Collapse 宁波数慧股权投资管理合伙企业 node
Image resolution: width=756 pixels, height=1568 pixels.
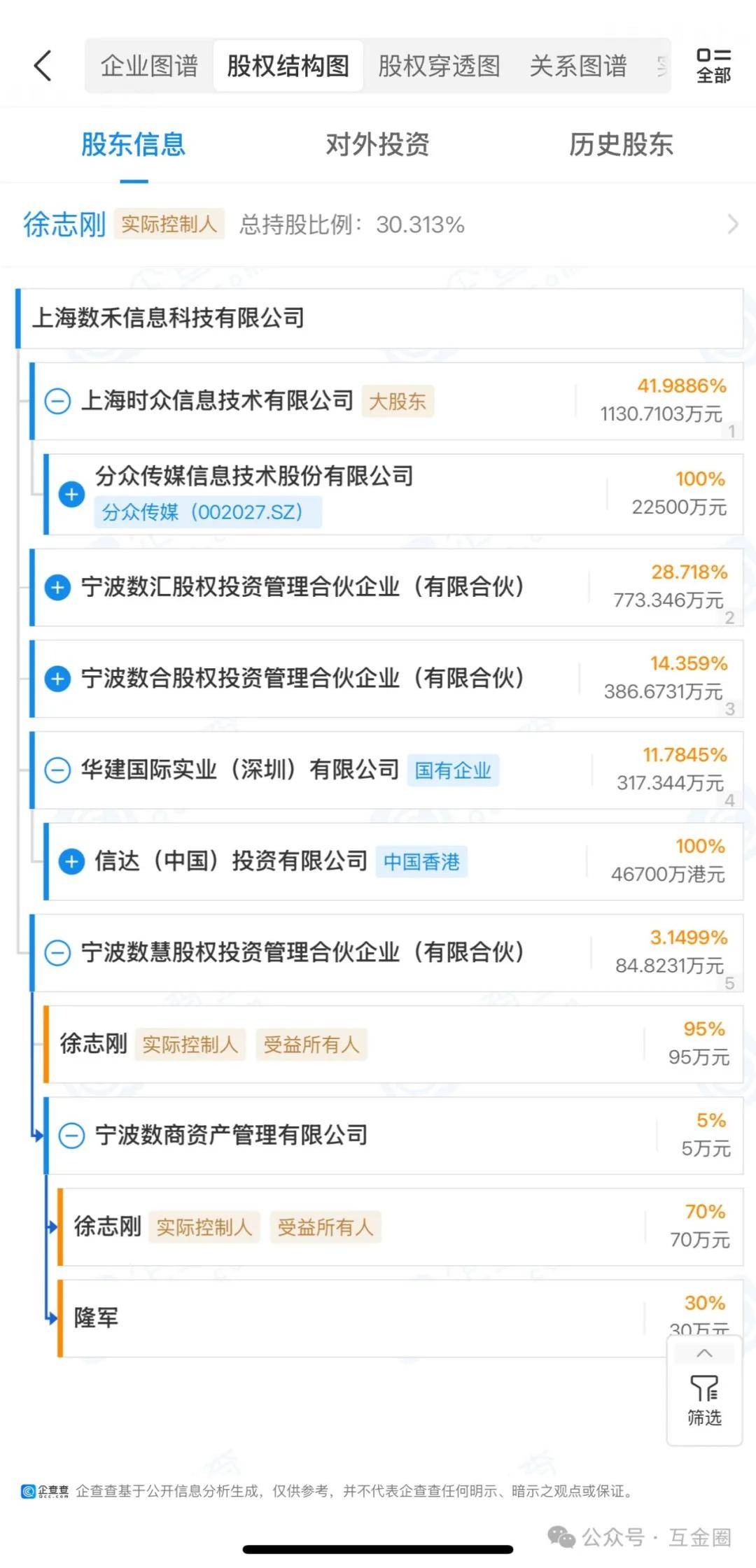coord(57,952)
